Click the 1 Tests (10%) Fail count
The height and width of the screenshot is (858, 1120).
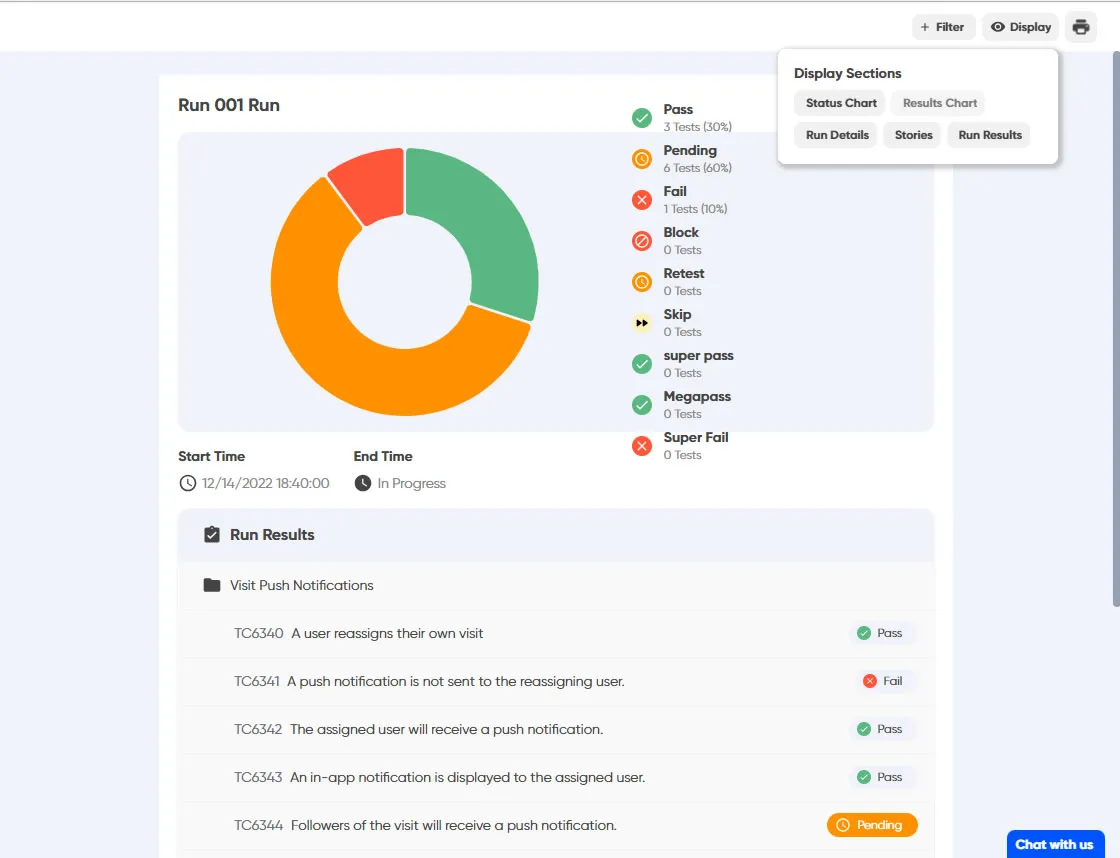point(695,209)
